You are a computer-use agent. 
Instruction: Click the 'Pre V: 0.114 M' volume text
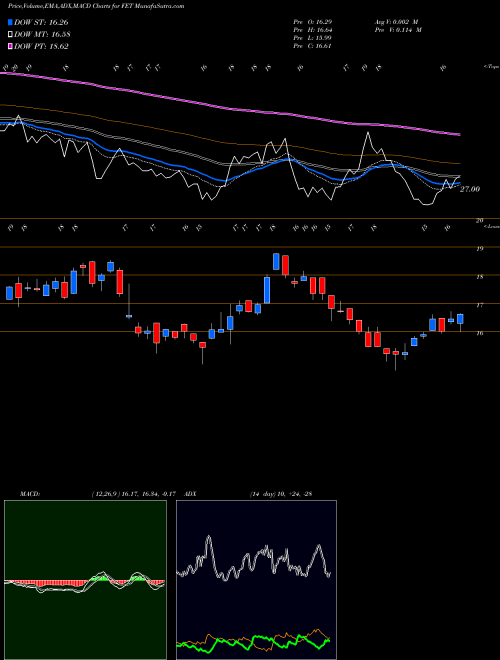[x=398, y=30]
